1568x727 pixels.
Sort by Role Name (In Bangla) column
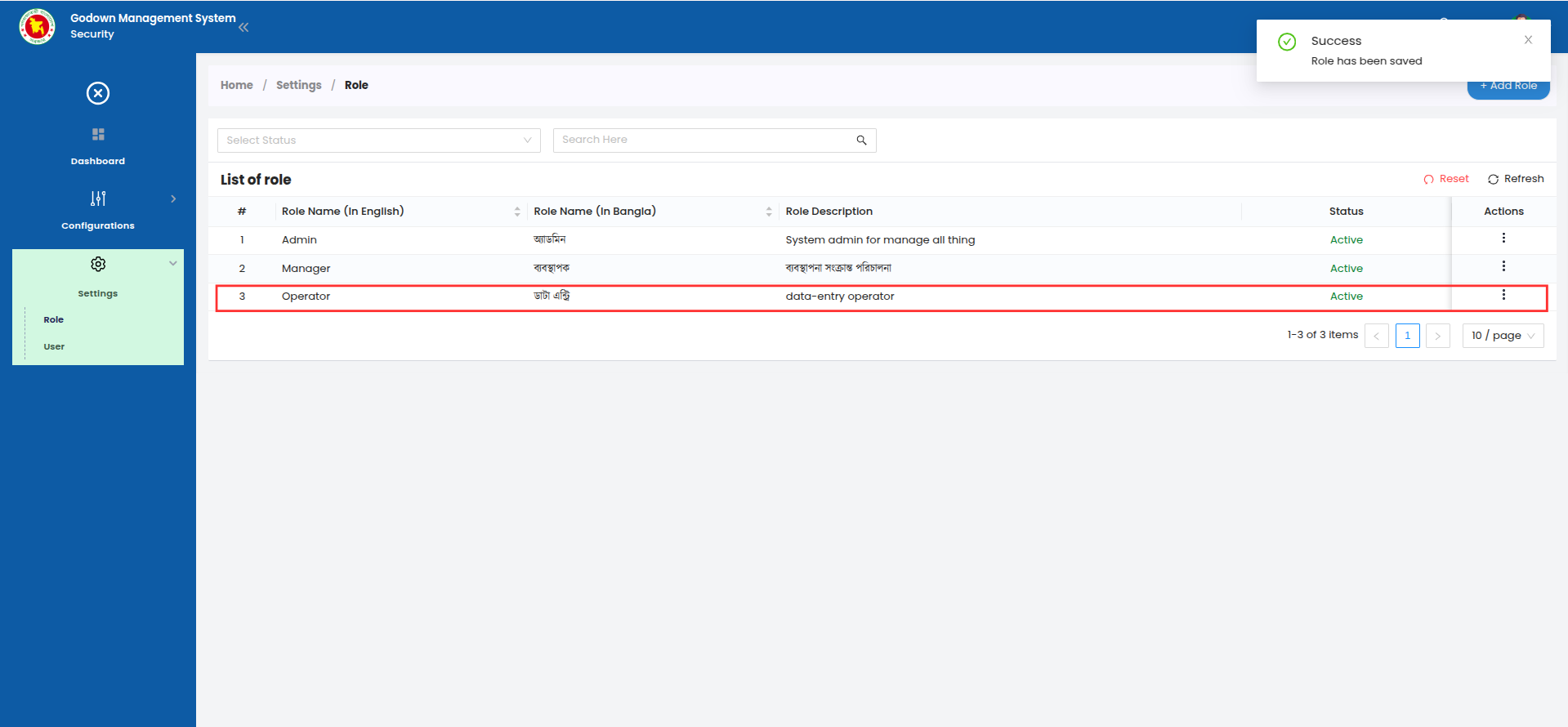769,212
